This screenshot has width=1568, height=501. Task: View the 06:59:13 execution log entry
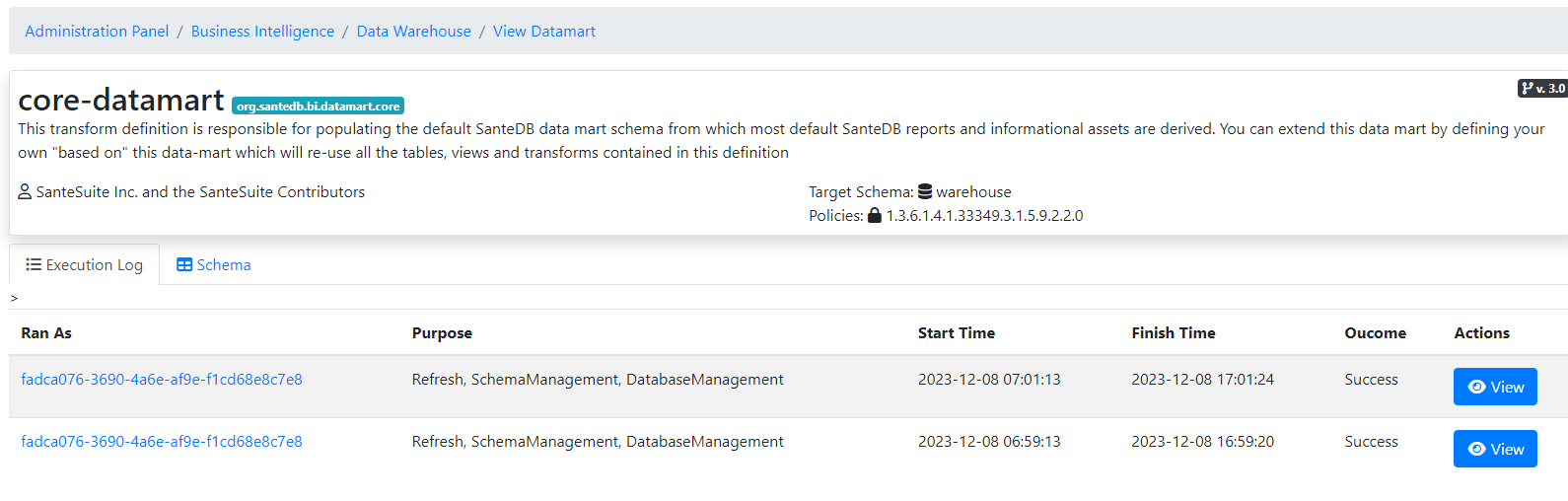click(1494, 449)
